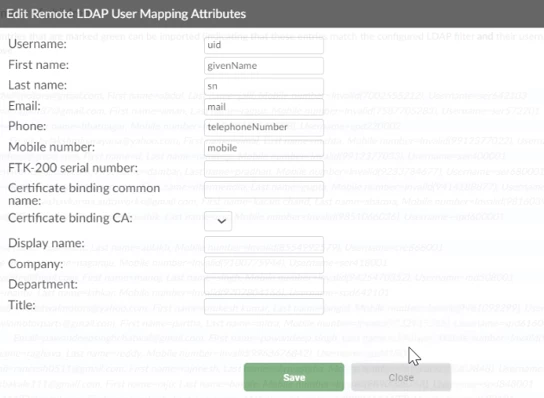The height and width of the screenshot is (398, 544).
Task: Click the FTK-200 serial number field
Action: pyautogui.click(x=264, y=169)
